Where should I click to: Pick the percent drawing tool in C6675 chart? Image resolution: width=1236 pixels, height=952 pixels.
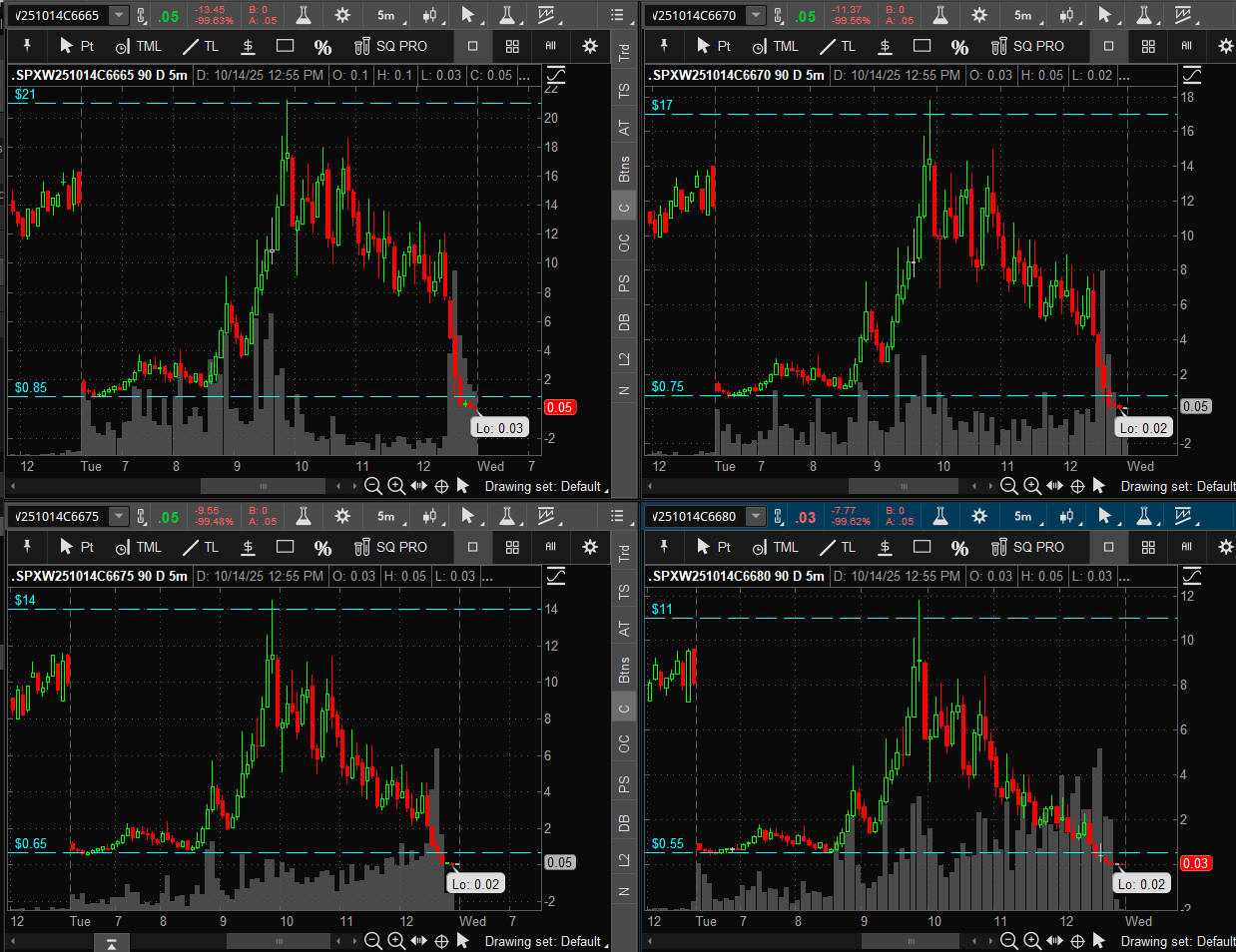[x=322, y=547]
